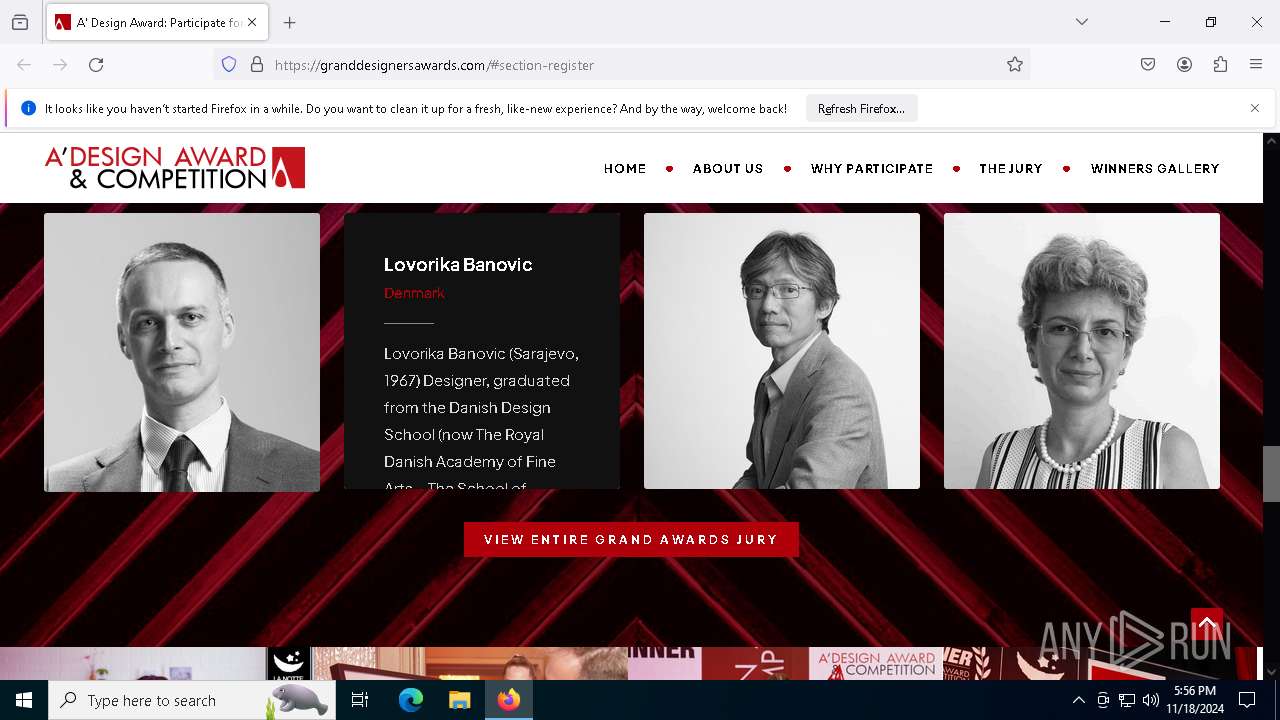Click the A'Design Award Competition banner thumbnail
The height and width of the screenshot is (720, 1280).
click(877, 664)
